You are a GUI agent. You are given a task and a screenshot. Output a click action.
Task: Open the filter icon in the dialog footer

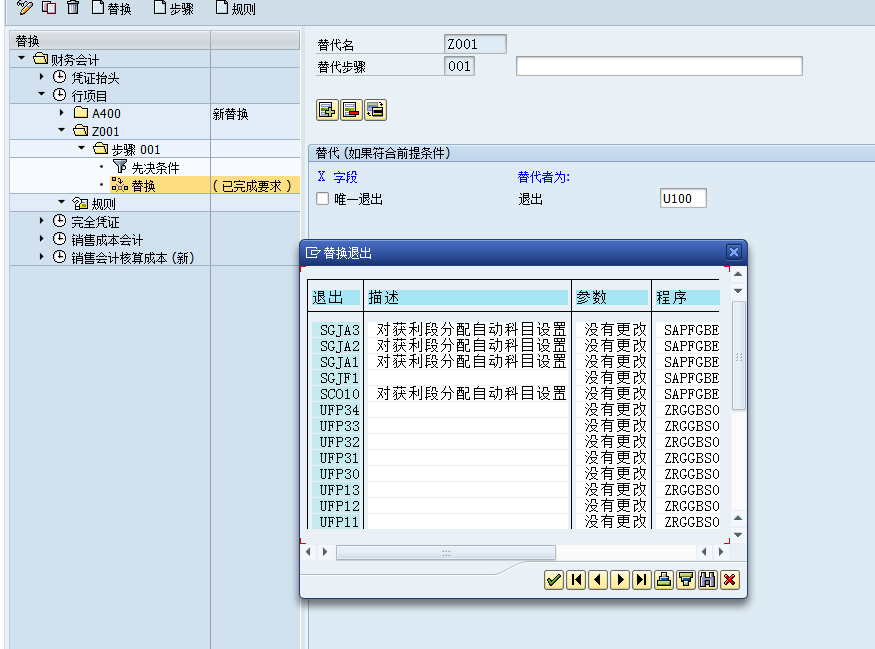pos(685,580)
